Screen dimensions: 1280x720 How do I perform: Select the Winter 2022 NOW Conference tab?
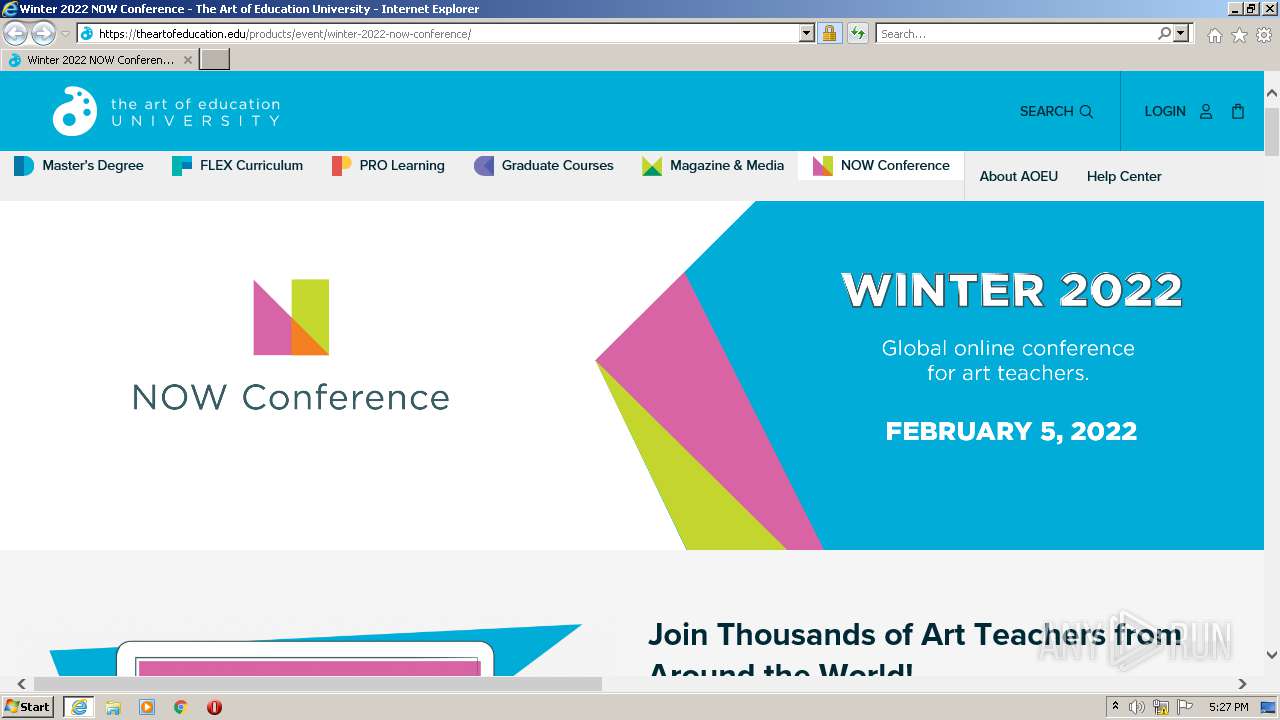pos(100,60)
